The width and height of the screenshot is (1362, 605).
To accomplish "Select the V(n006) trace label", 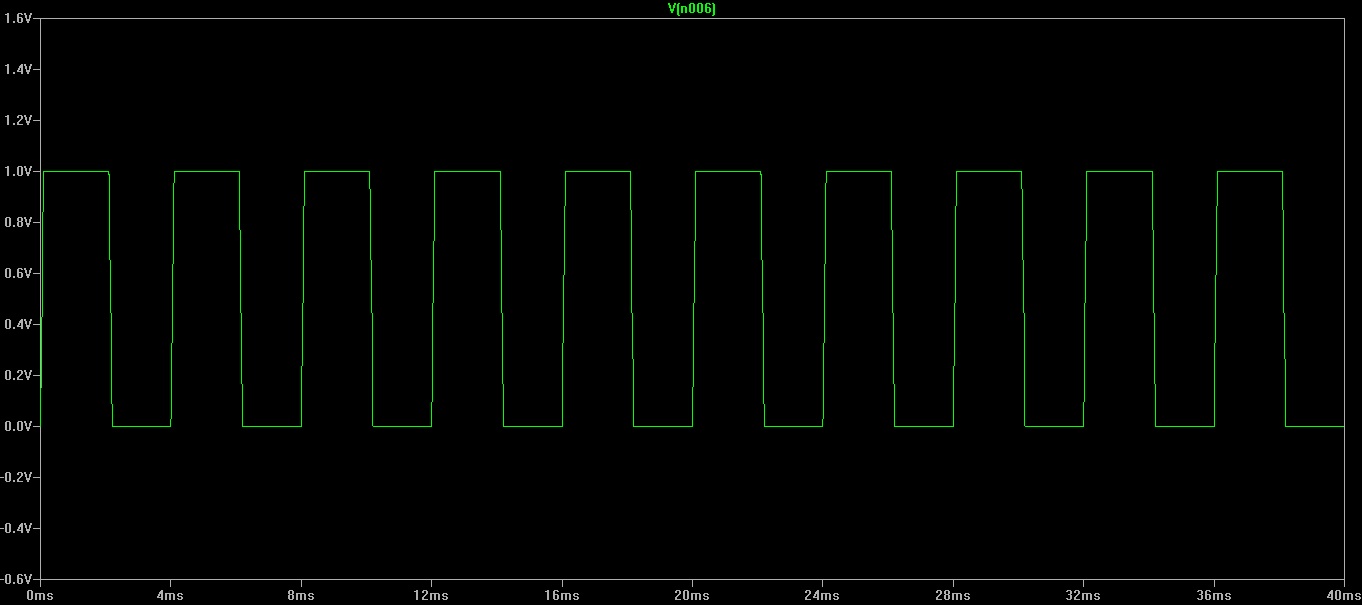I will coord(692,8).
